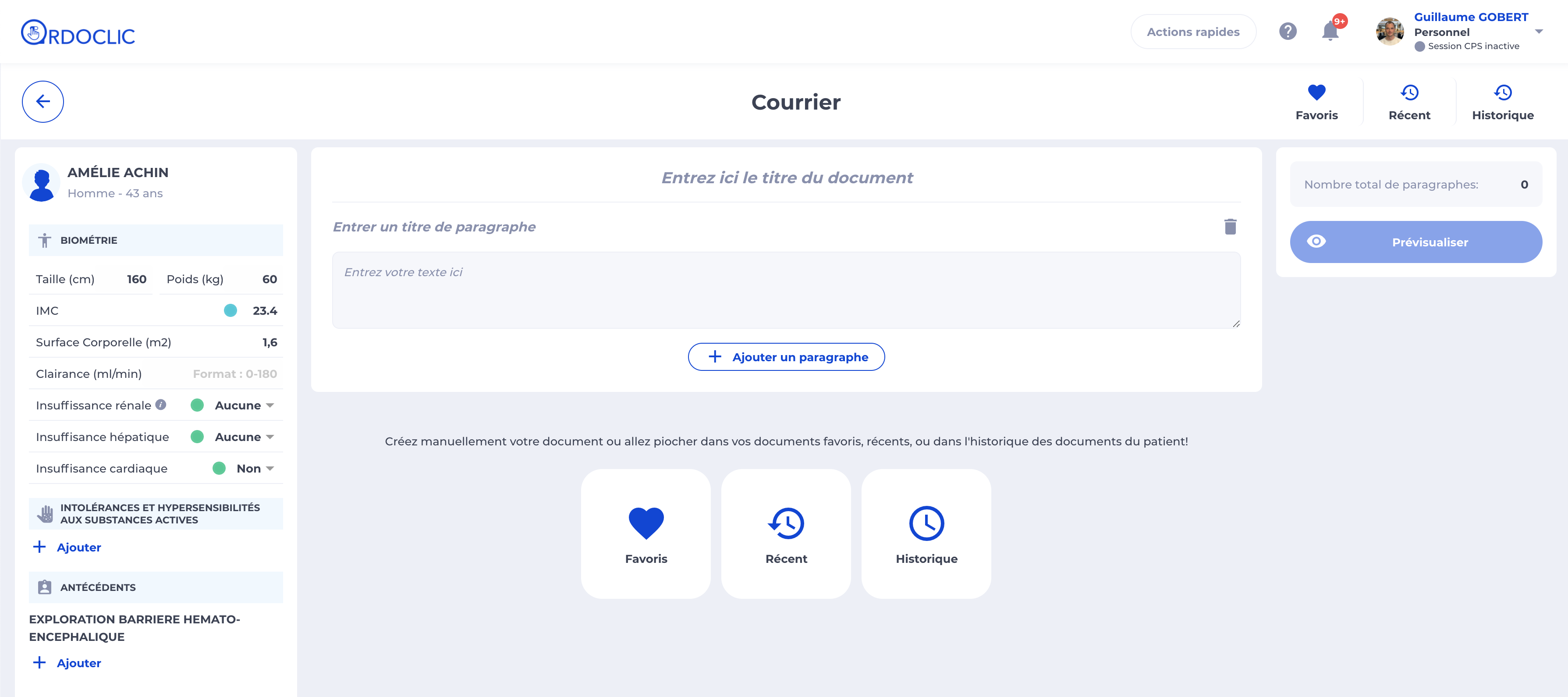Click the Ordoclic logo

pyautogui.click(x=78, y=33)
